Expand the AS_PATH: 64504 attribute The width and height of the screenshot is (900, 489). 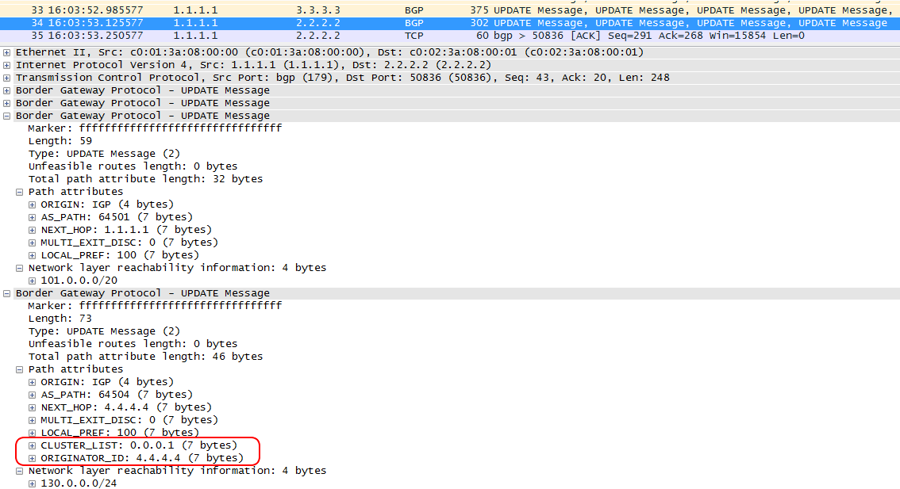(33, 395)
